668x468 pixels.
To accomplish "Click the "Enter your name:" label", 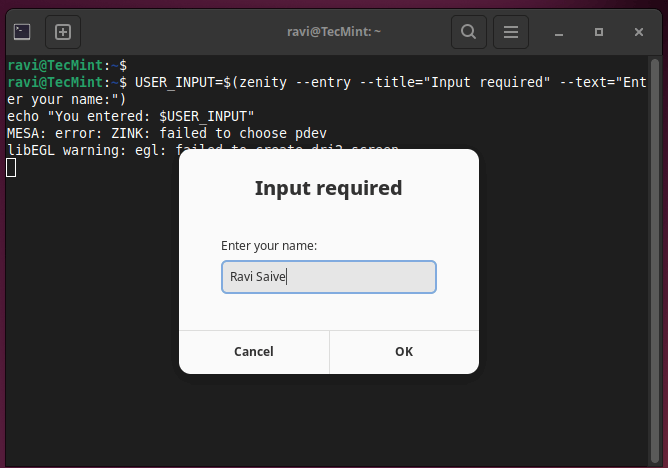I will point(269,245).
